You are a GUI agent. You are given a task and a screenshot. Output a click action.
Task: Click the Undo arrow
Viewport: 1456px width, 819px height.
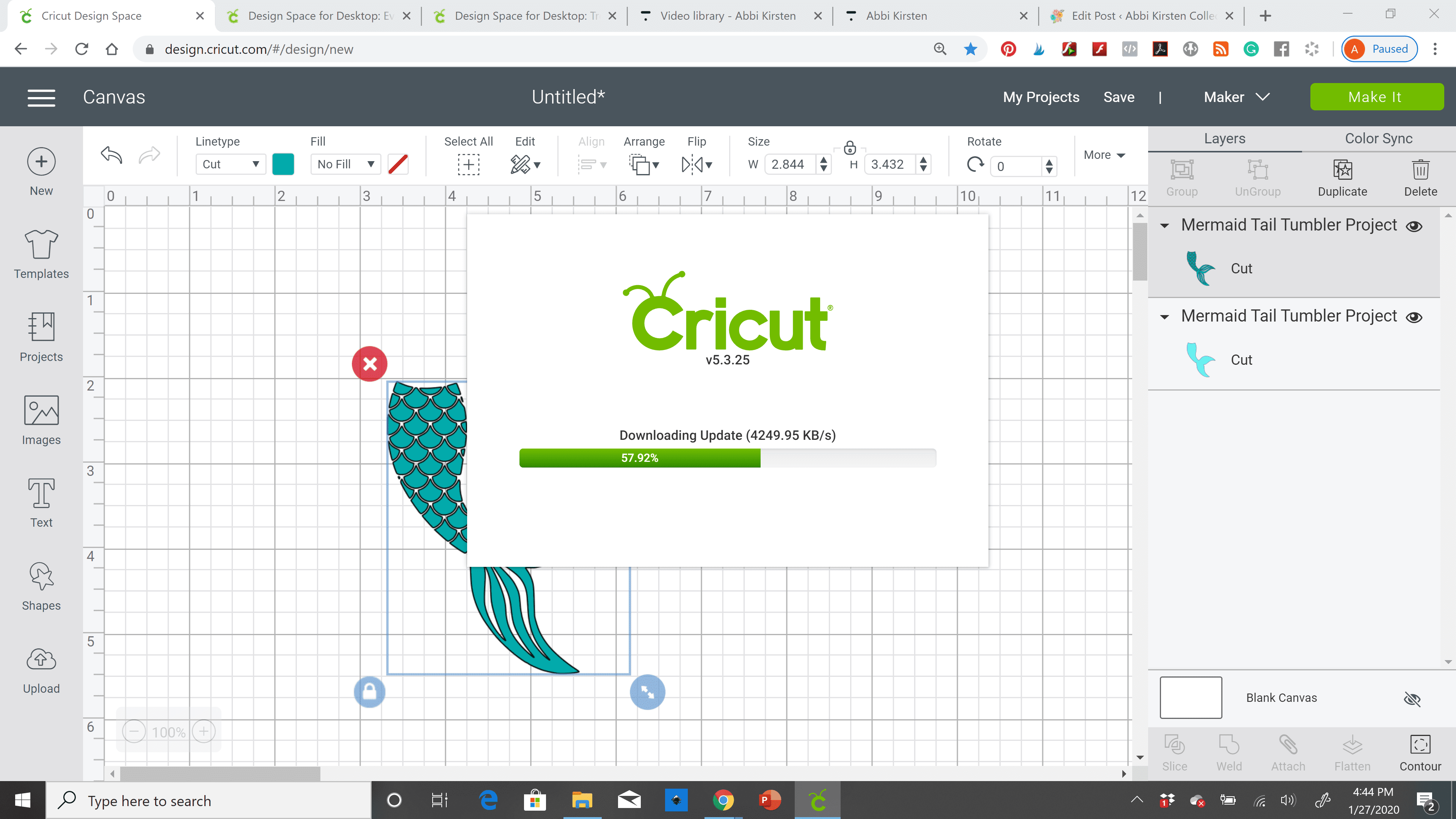click(111, 154)
